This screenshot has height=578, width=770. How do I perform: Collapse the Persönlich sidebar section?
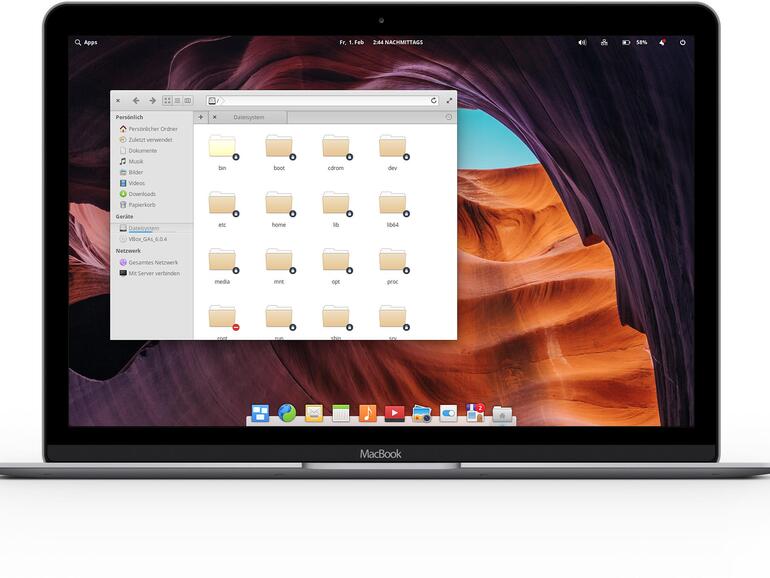129,117
